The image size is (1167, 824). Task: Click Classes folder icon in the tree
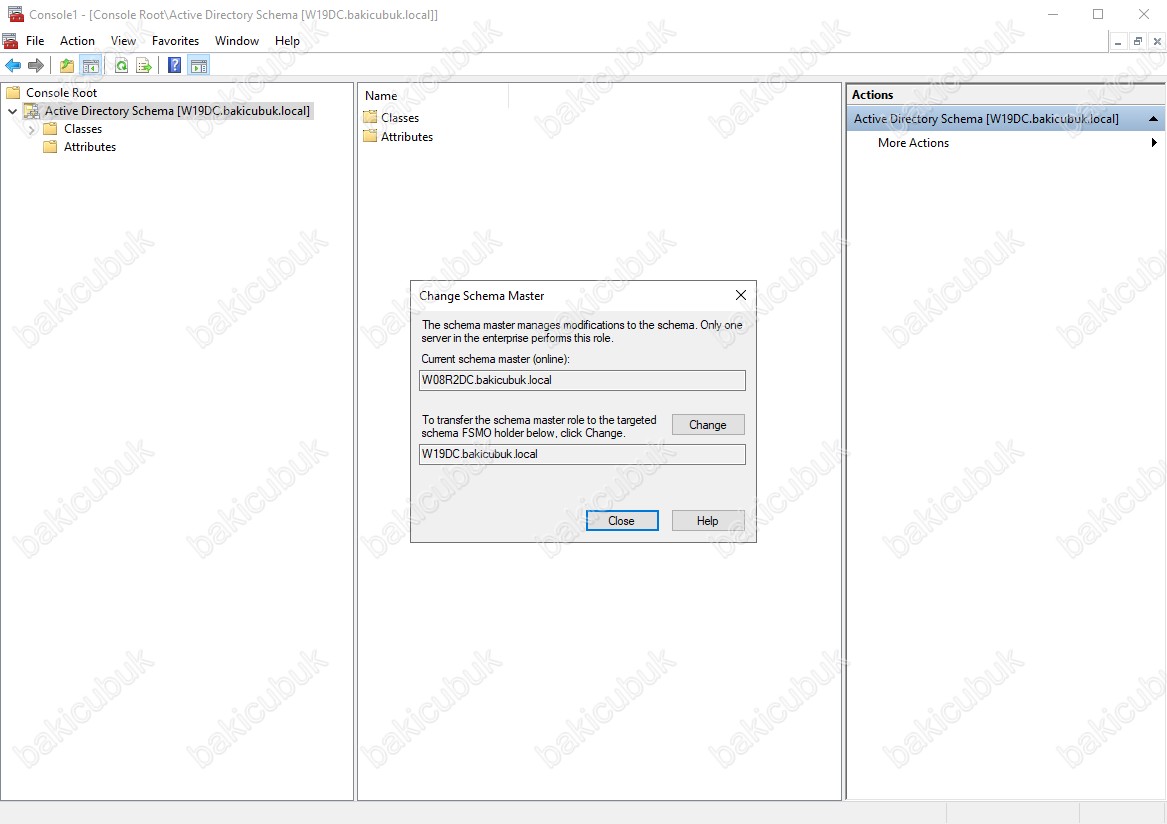[x=50, y=129]
